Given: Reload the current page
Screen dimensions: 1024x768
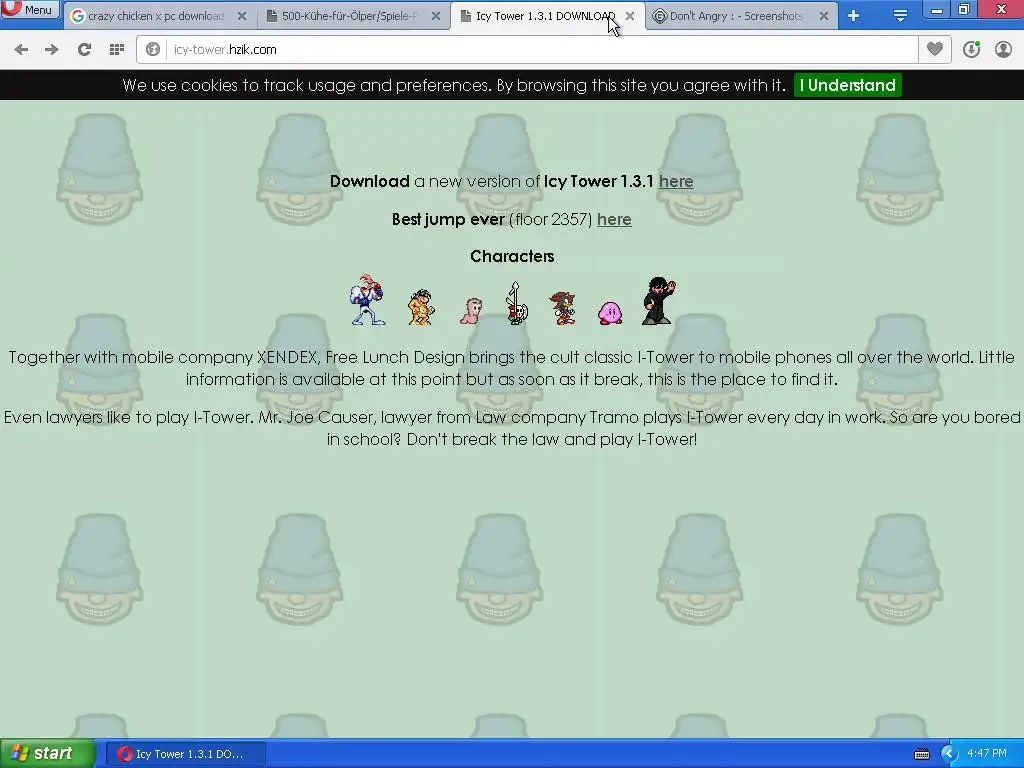Looking at the screenshot, I should (84, 50).
